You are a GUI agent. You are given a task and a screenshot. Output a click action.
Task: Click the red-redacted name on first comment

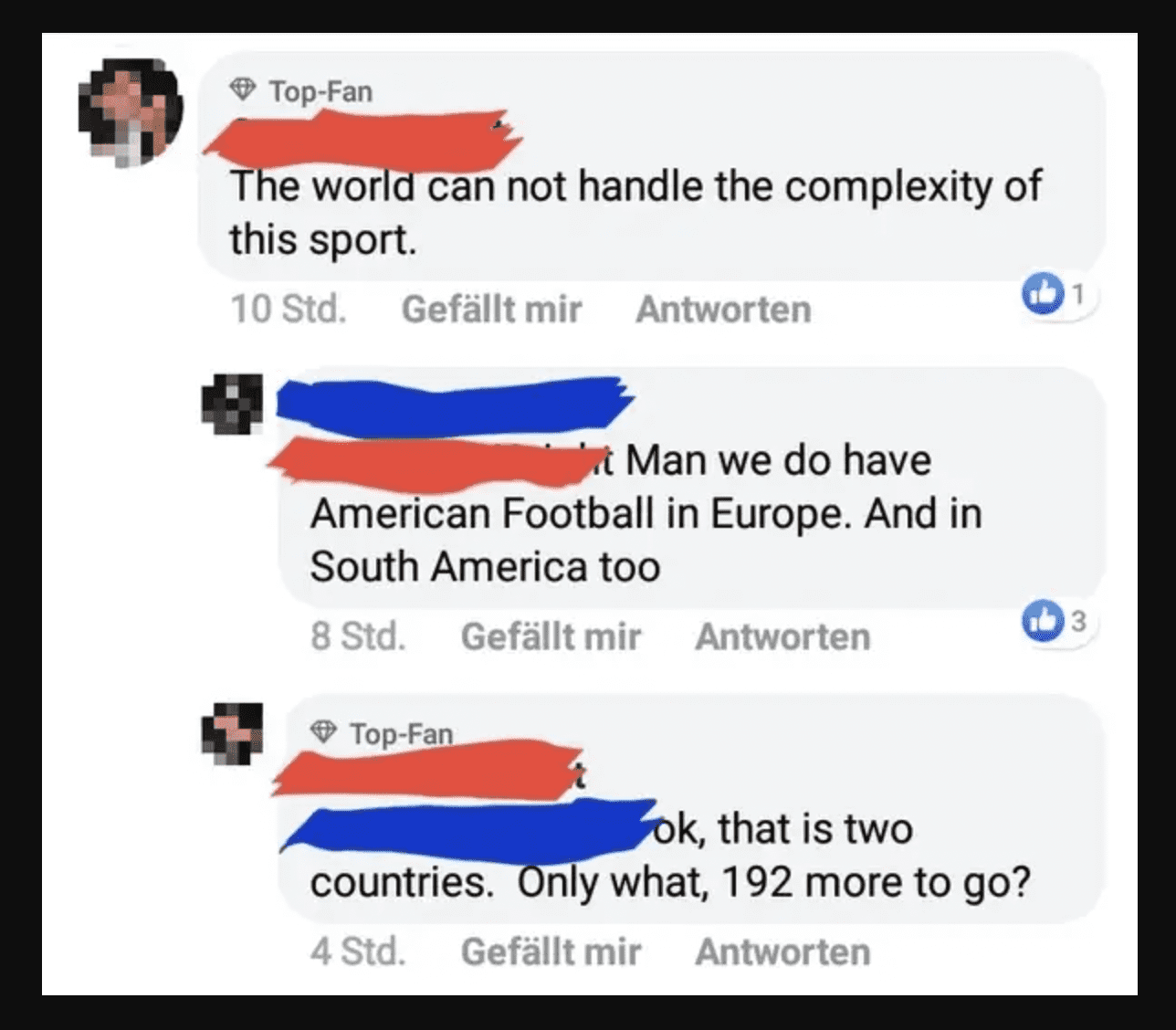tap(362, 142)
